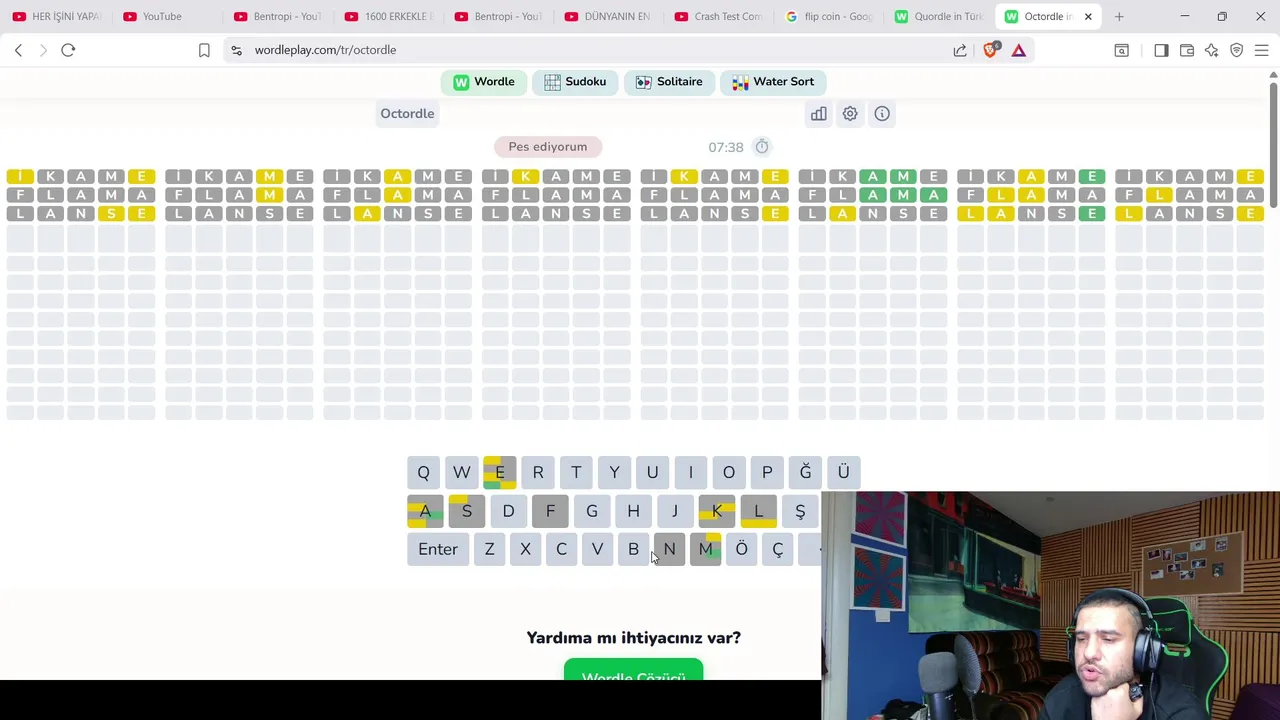This screenshot has width=1280, height=720.
Task: Tap the Ç key on virtual keyboard
Action: [777, 549]
